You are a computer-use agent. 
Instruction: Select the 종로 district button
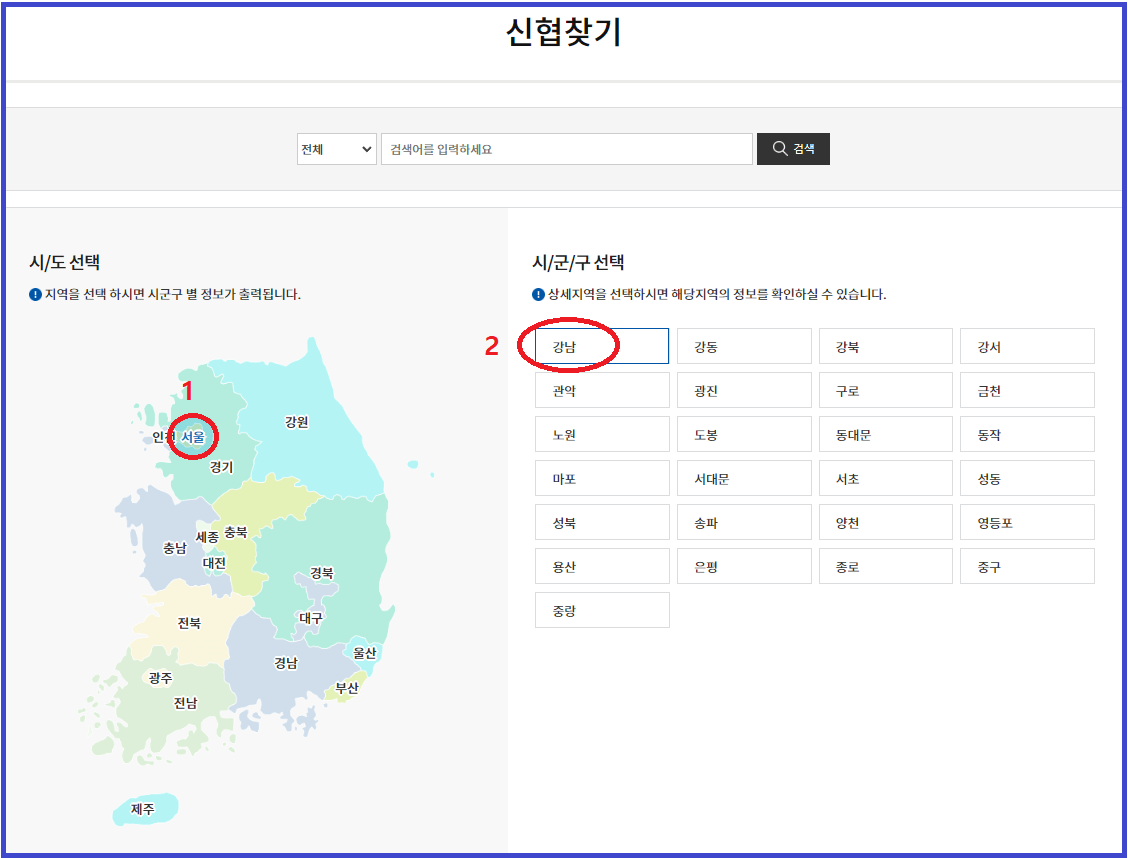coord(885,565)
